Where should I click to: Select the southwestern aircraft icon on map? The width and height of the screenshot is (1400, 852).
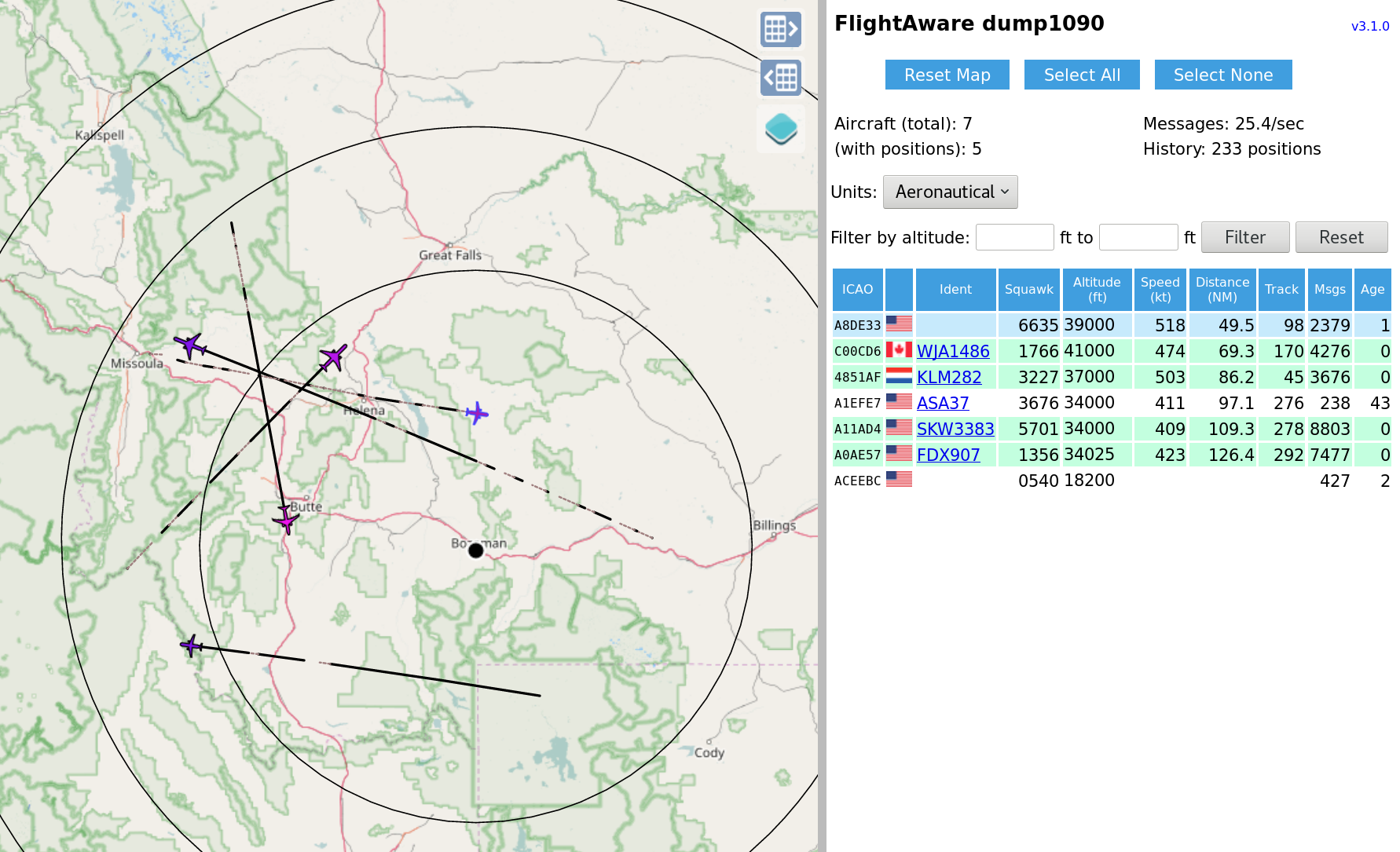(192, 646)
